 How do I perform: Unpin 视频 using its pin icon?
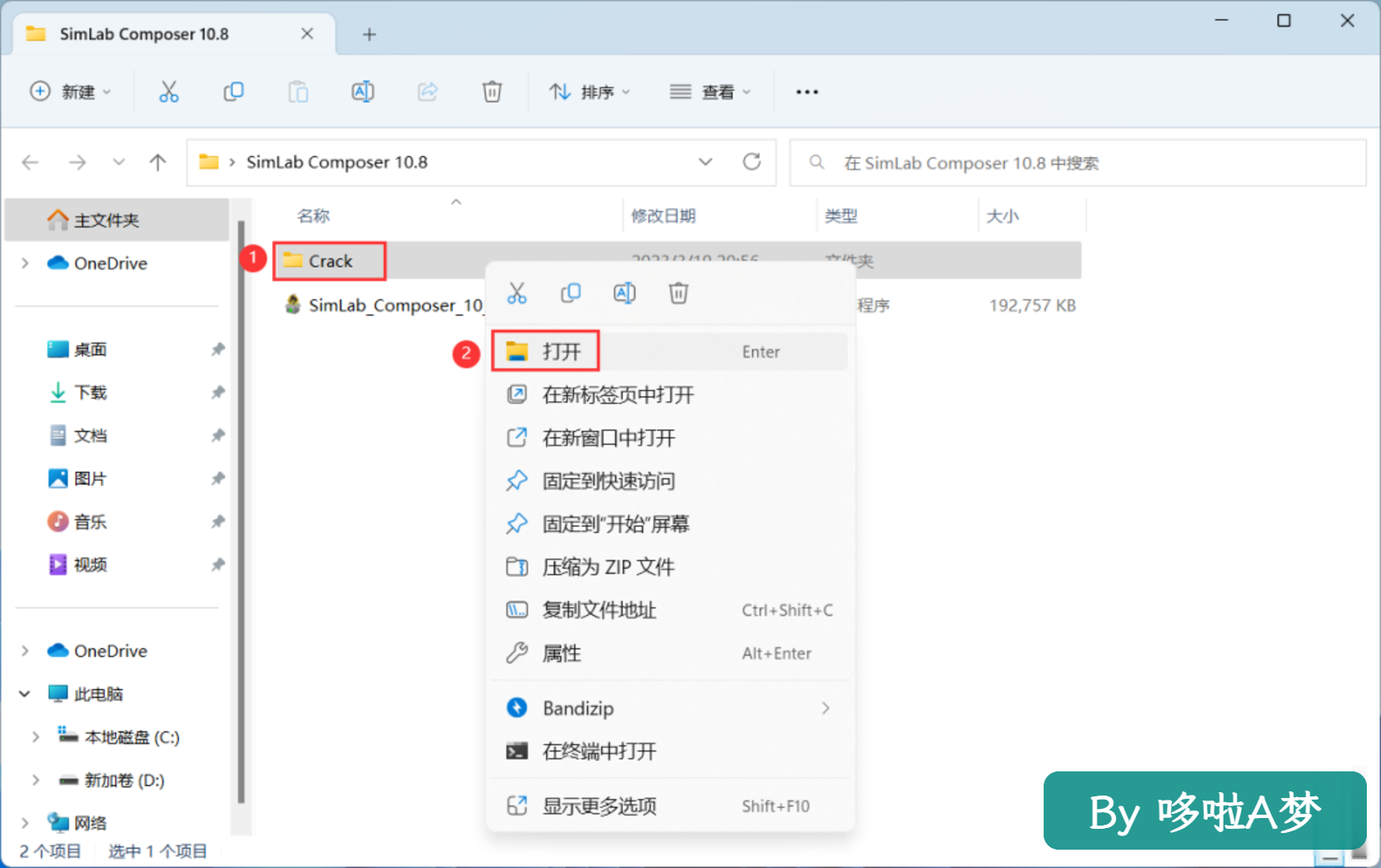click(218, 565)
